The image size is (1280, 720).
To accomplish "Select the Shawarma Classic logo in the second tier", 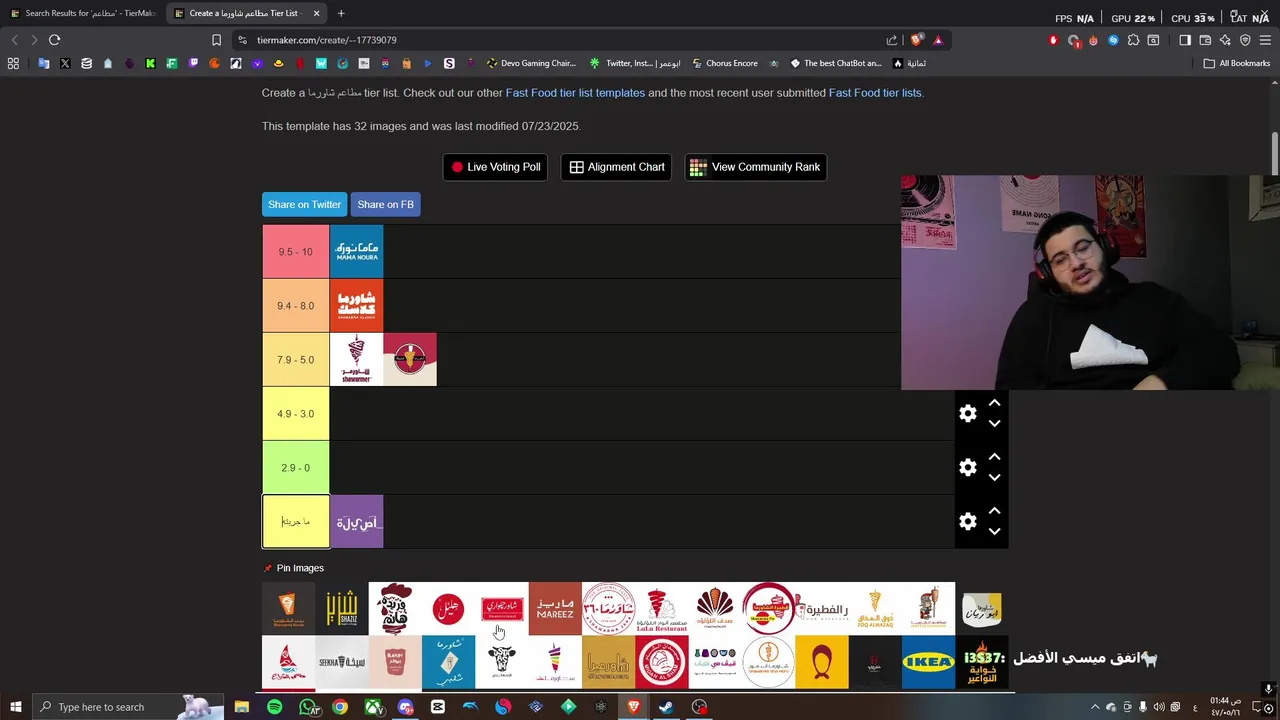I will (x=356, y=305).
